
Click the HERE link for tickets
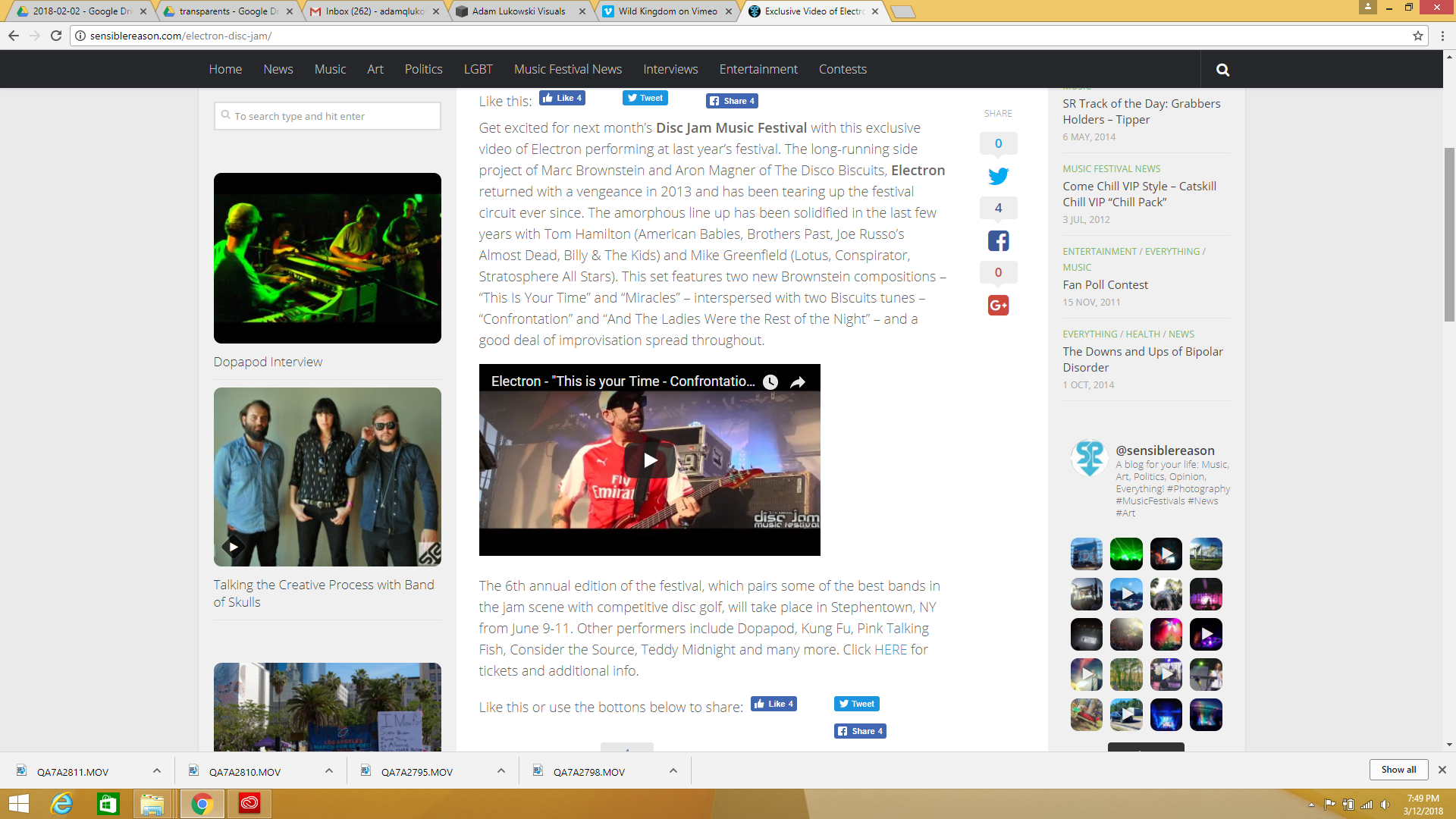click(x=890, y=649)
